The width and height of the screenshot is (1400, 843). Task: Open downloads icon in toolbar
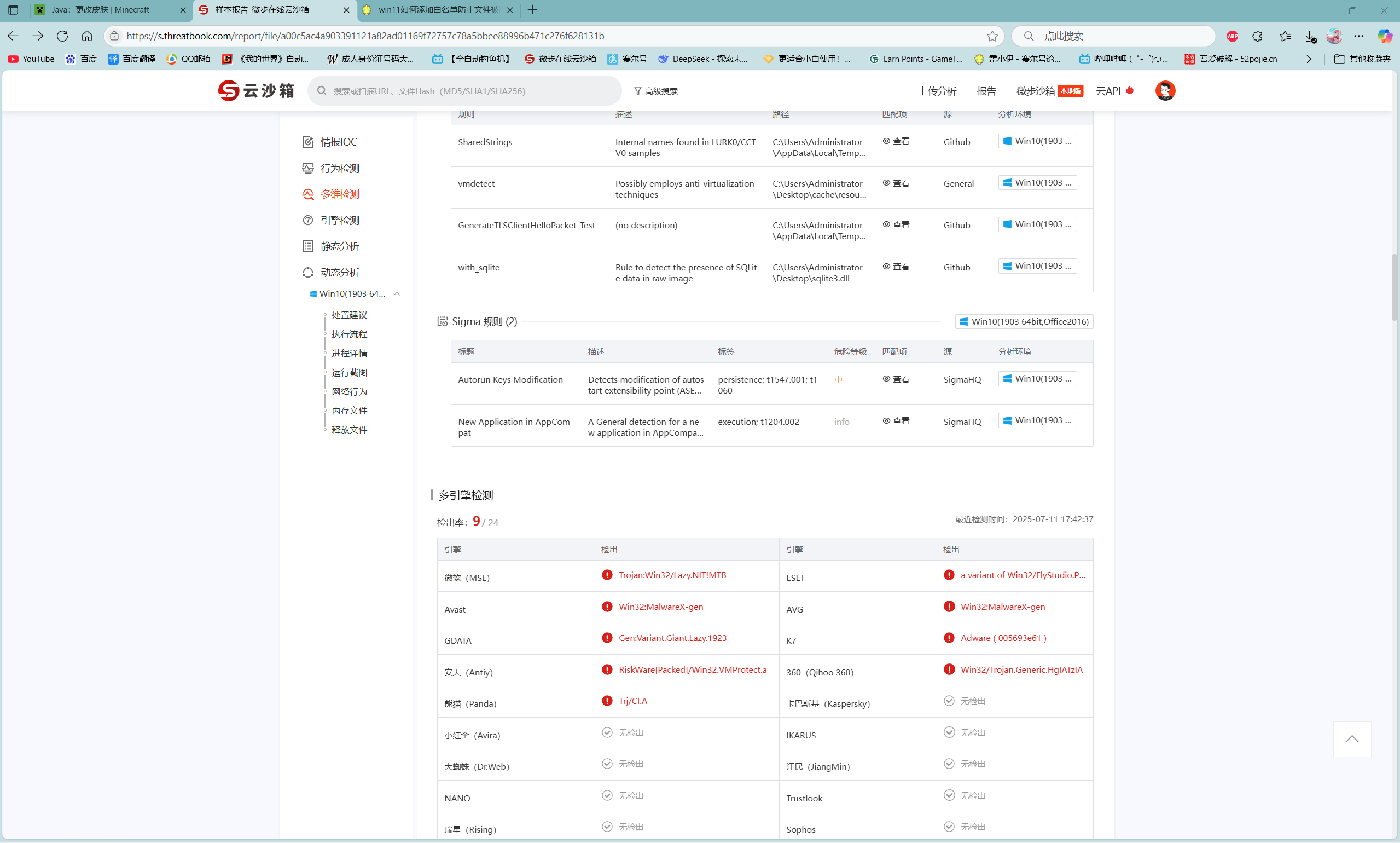click(1310, 36)
